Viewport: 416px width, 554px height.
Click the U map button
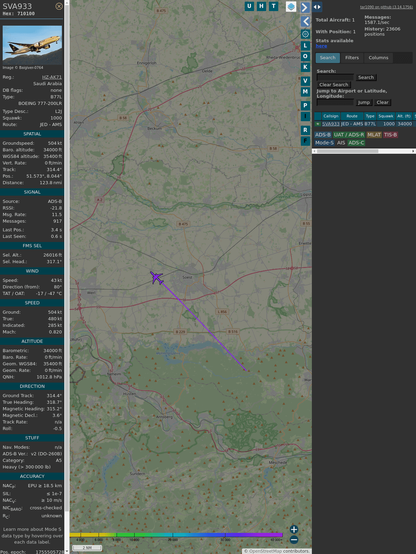(x=249, y=6)
